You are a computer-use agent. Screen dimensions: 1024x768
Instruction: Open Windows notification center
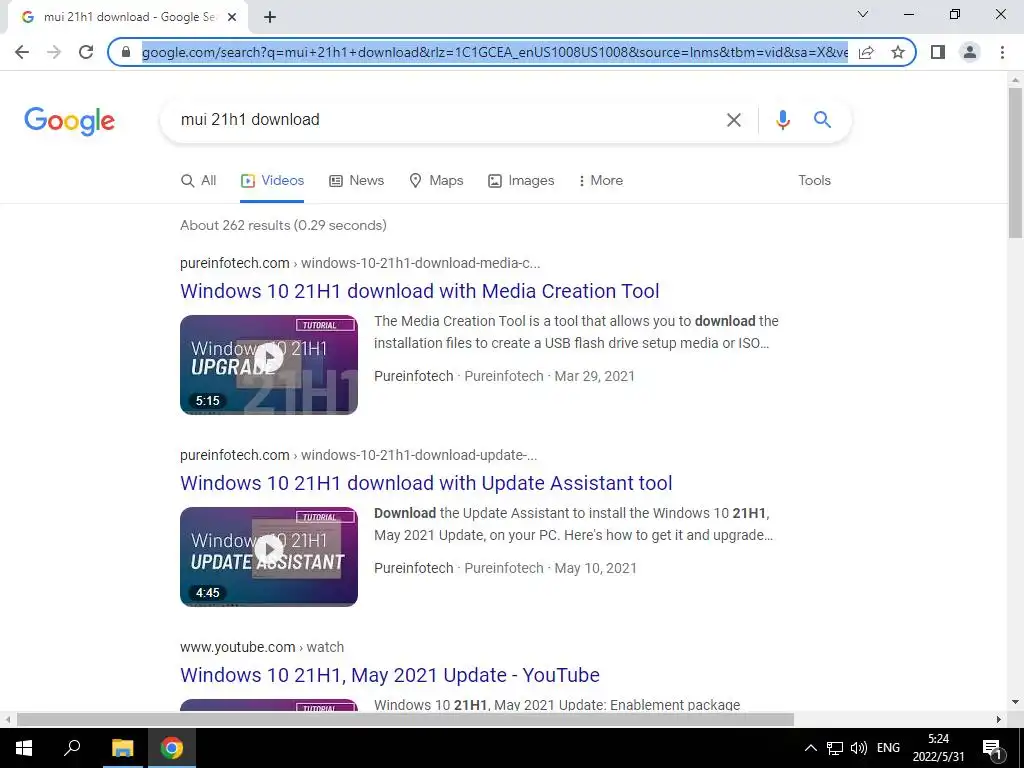click(992, 749)
